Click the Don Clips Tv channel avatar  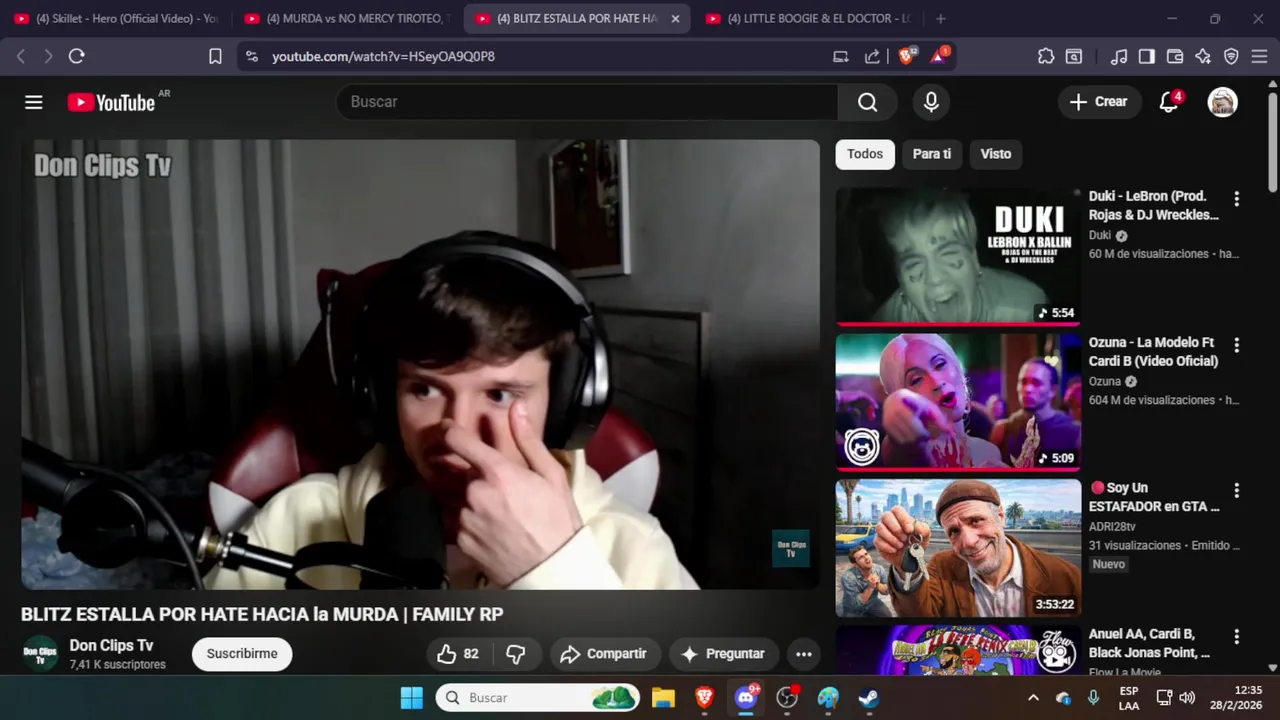(x=41, y=654)
